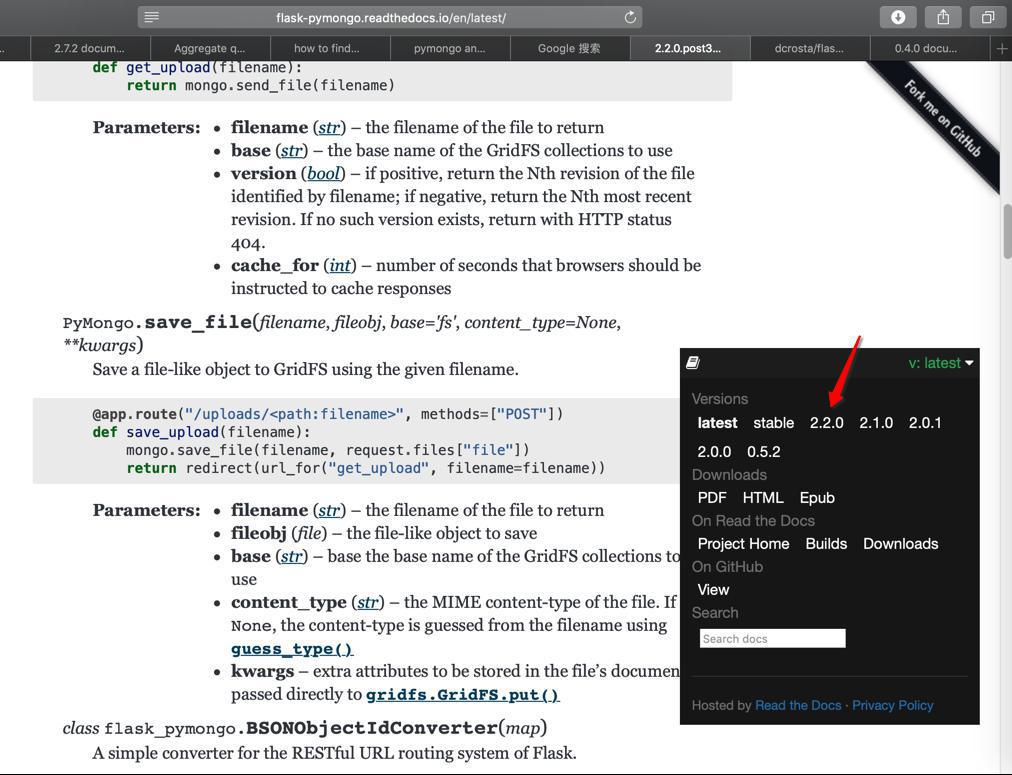The height and width of the screenshot is (775, 1012).
Task: Download the docs as PDF
Action: click(712, 498)
